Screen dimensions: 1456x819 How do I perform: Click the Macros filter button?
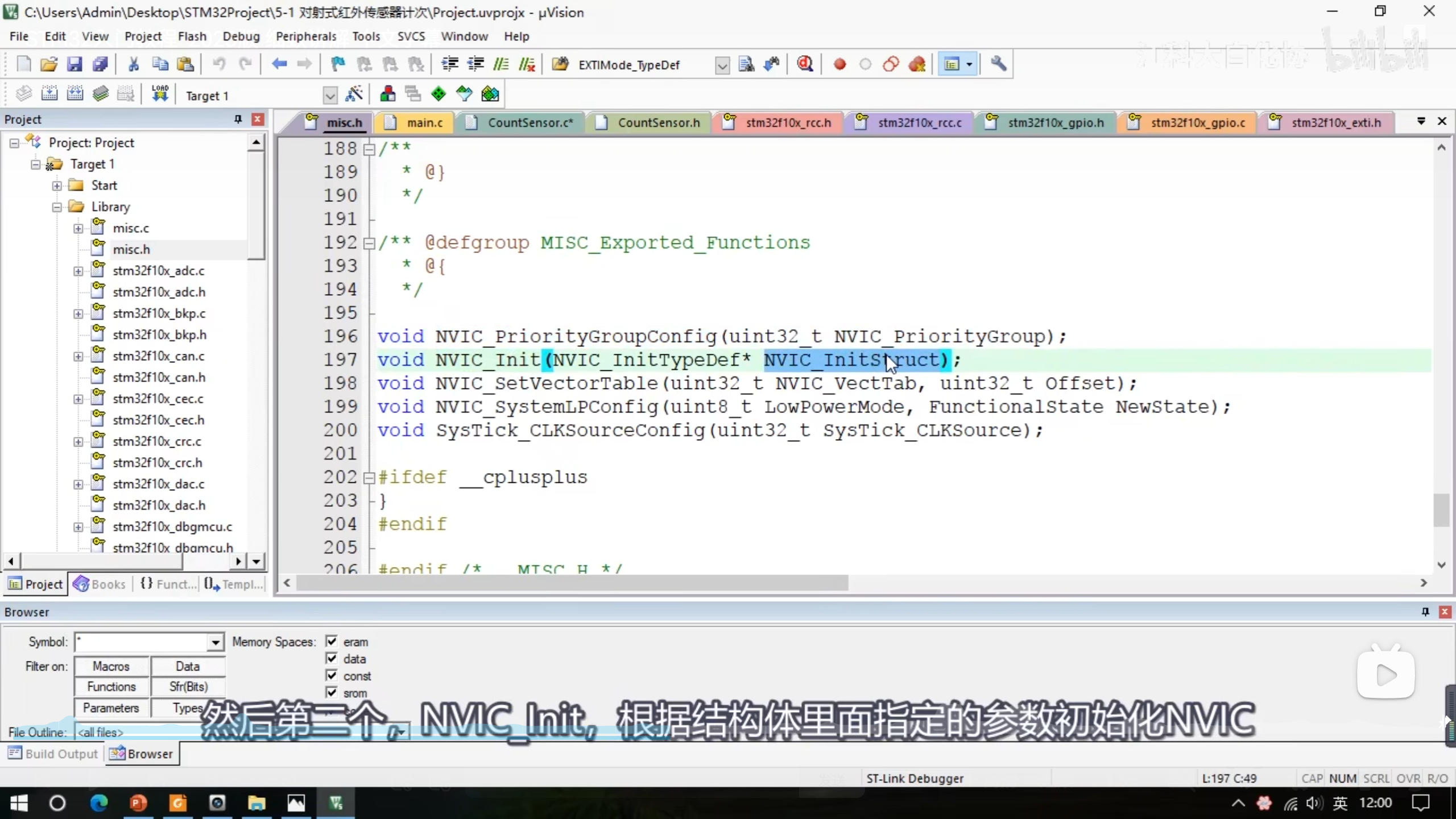pos(111,666)
